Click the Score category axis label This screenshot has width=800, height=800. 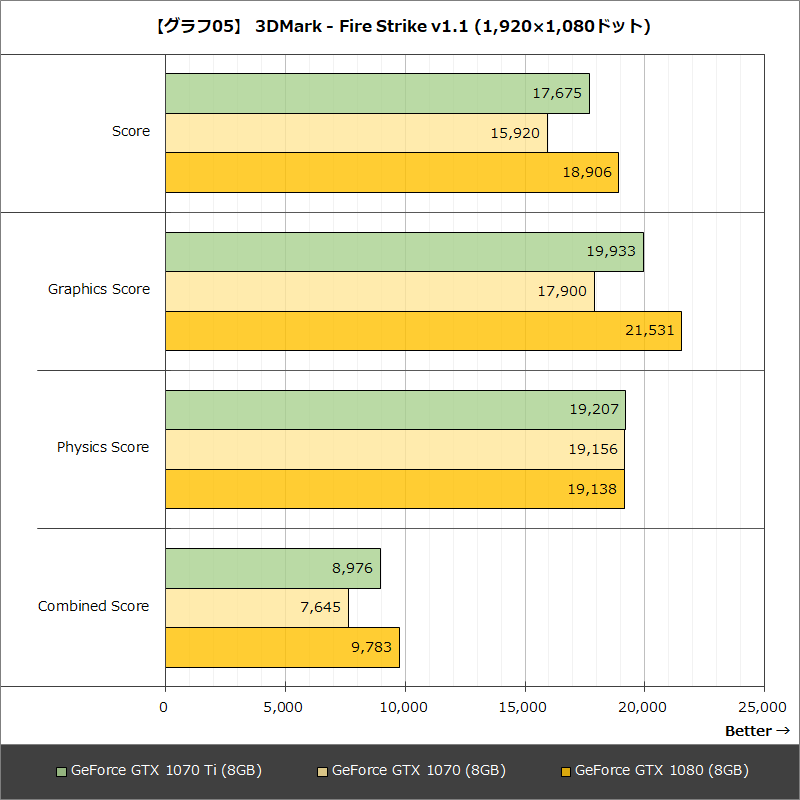(x=130, y=131)
